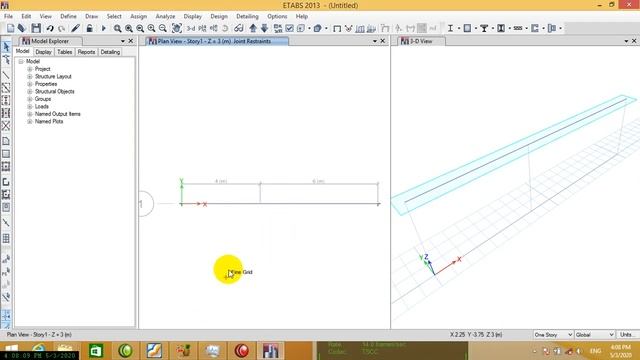
Task: Click the I-beam steel frame icon
Action: click(450, 28)
